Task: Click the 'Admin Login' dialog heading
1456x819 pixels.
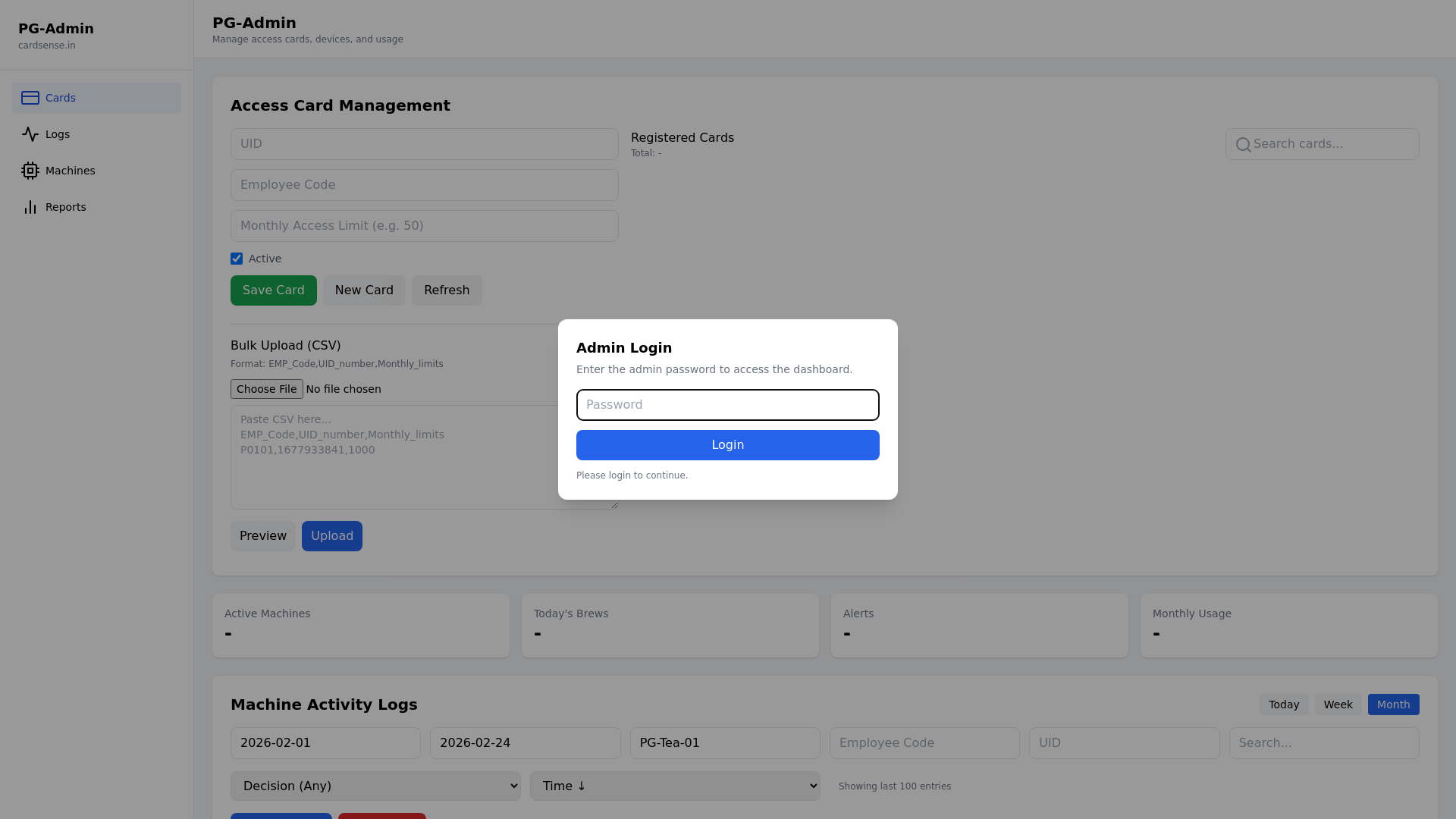Action: [x=624, y=348]
